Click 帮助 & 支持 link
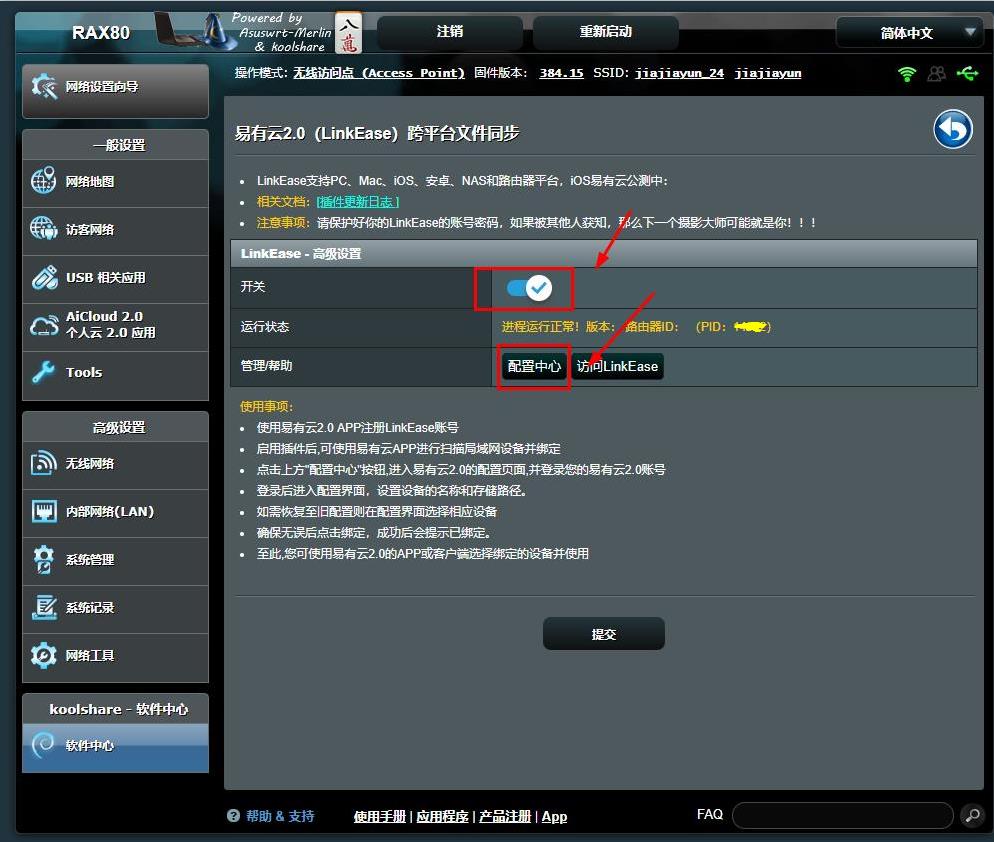 (280, 816)
